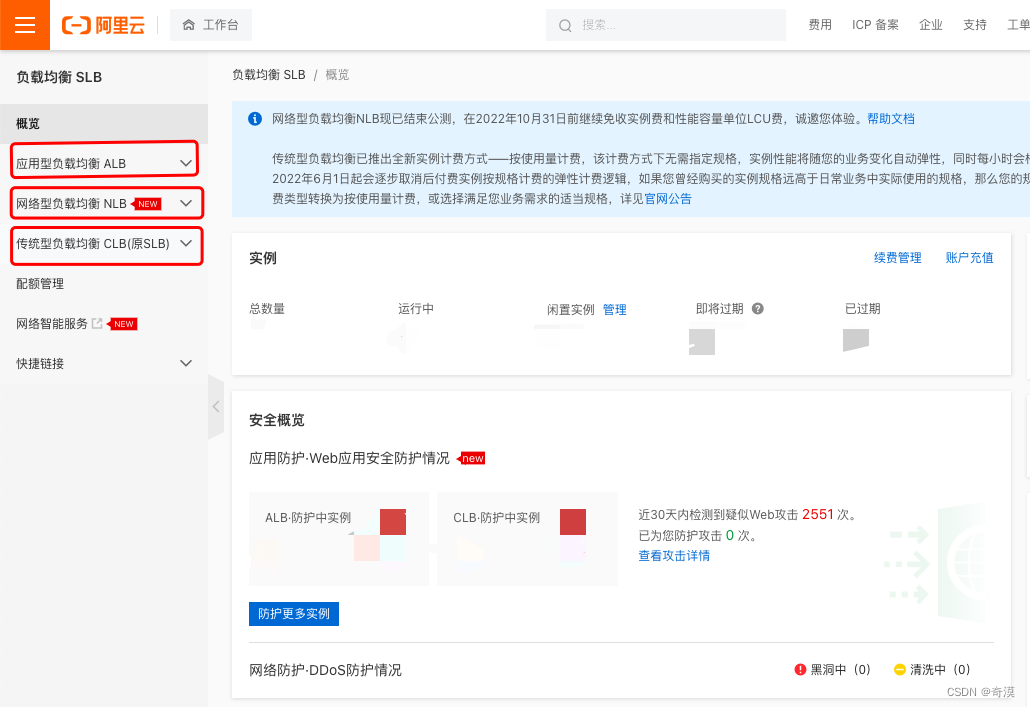Open the 工作台 workbench button
Image resolution: width=1030 pixels, height=707 pixels.
210,25
